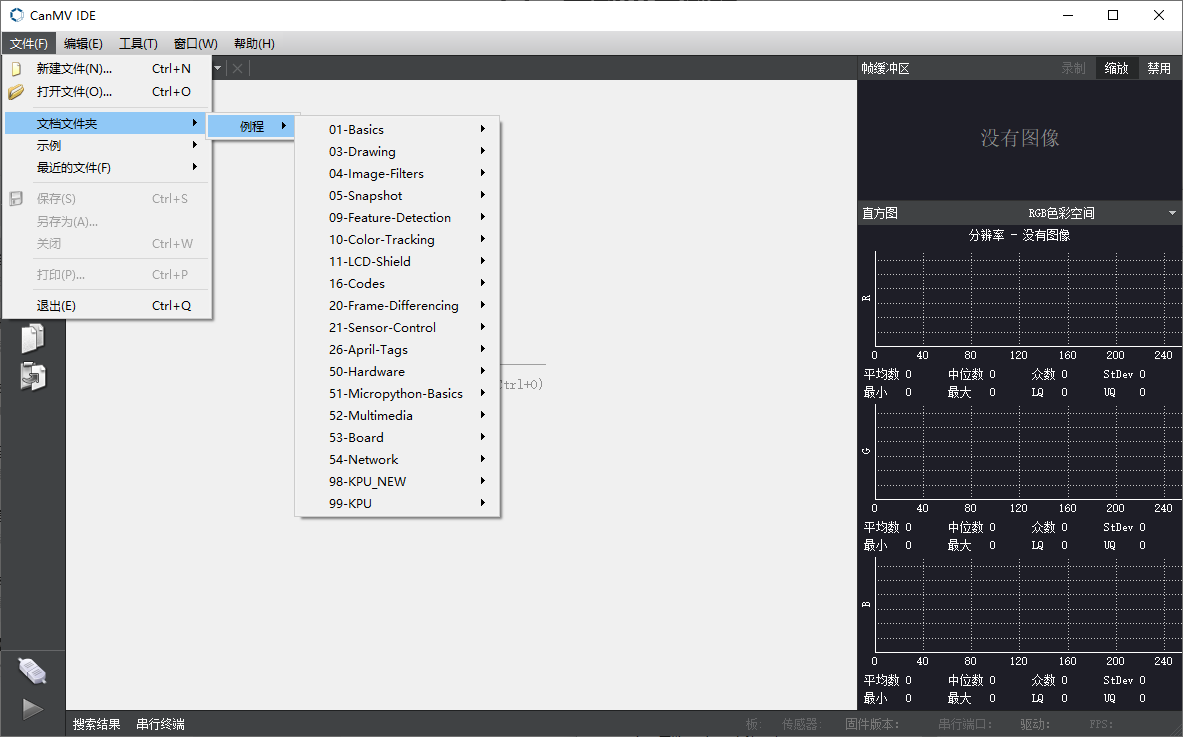Open the 21-Sensor-Control submenu
Screen dimensions: 1183x737
coord(398,327)
